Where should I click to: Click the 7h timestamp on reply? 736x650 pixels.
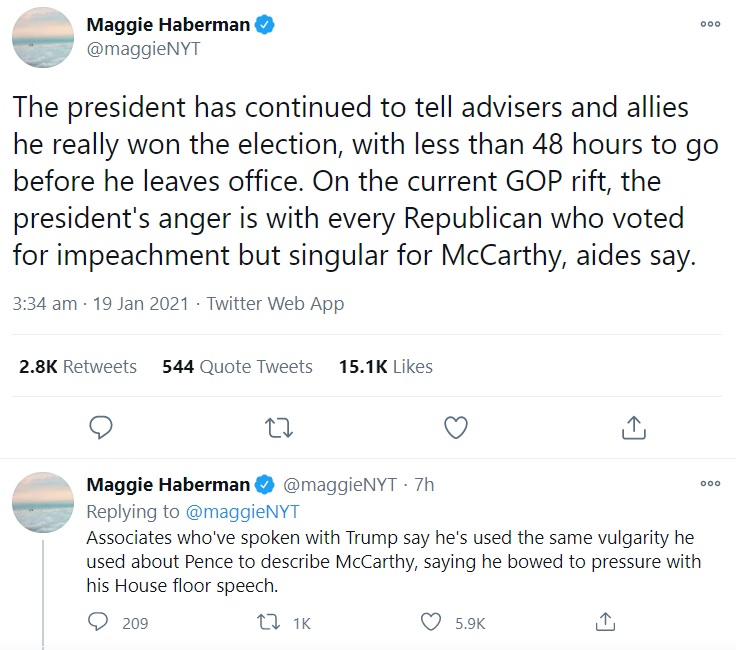(424, 485)
